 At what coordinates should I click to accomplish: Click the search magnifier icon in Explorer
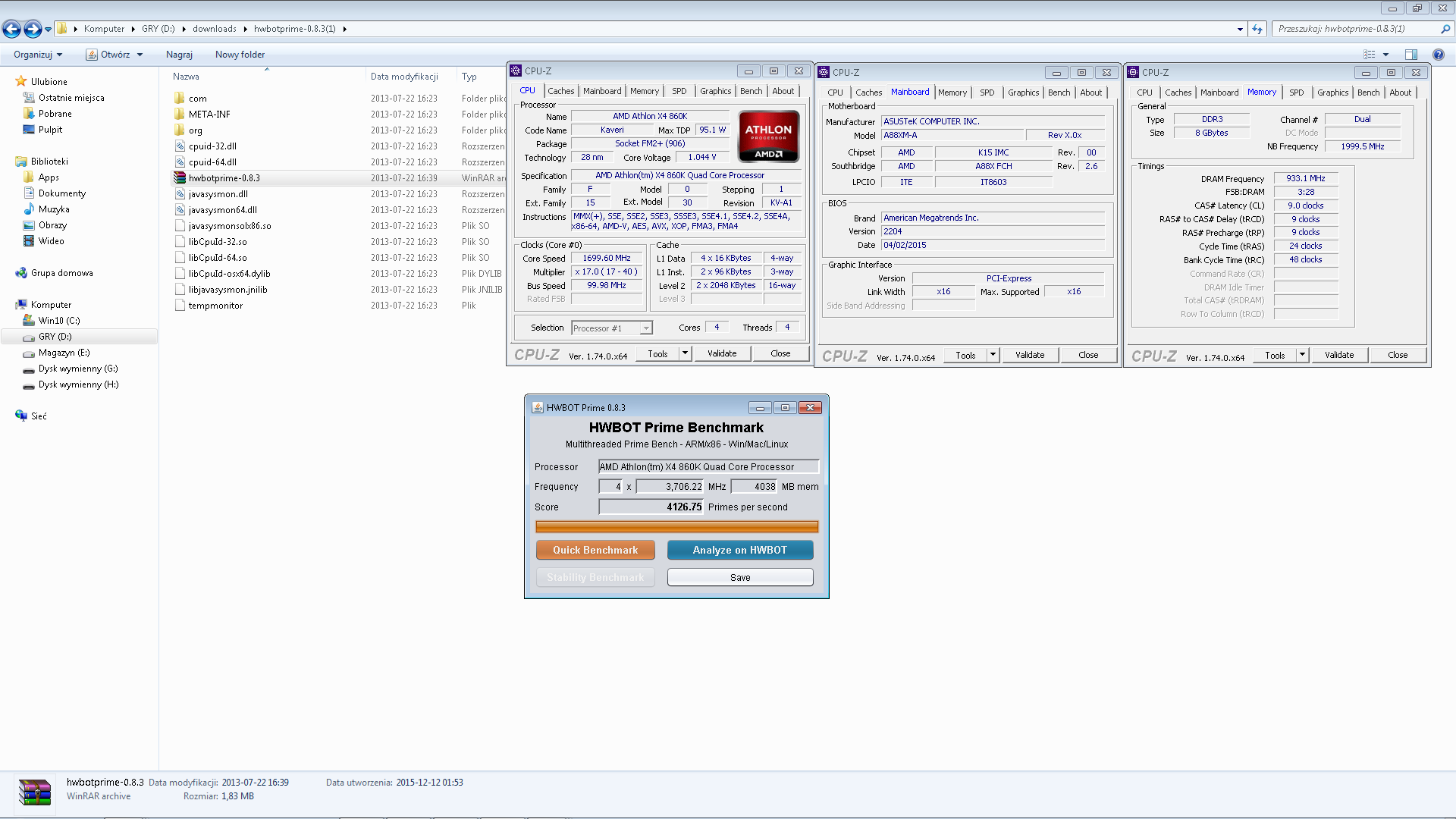pos(1445,29)
